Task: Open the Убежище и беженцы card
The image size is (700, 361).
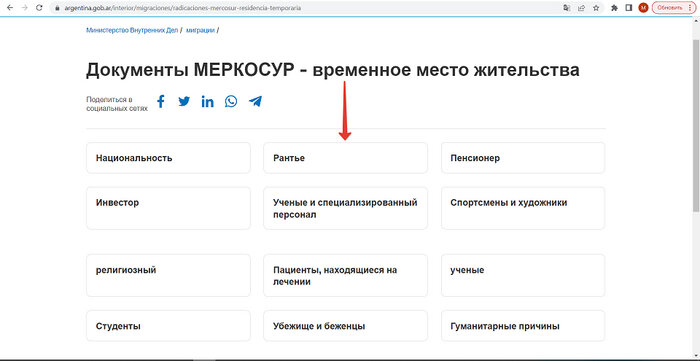Action: pyautogui.click(x=346, y=326)
